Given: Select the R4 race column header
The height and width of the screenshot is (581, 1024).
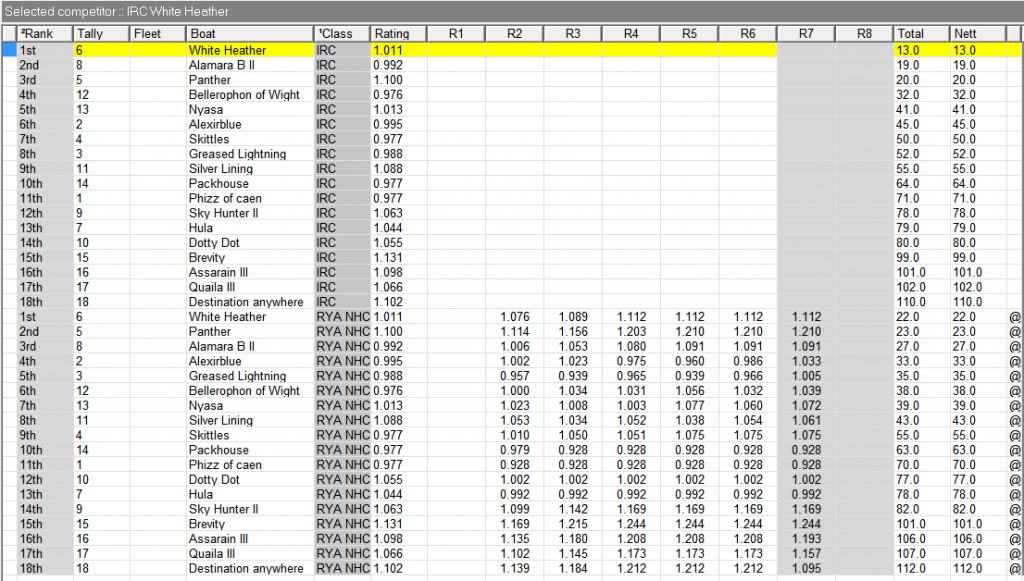Looking at the screenshot, I should coord(631,34).
